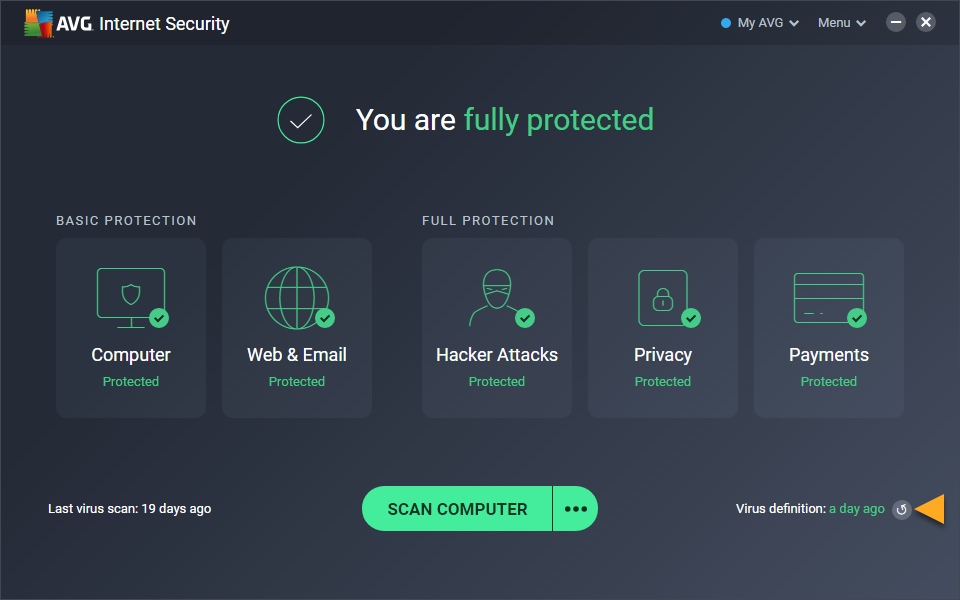This screenshot has height=600, width=960.
Task: Open the My AVG dropdown
Action: click(760, 23)
